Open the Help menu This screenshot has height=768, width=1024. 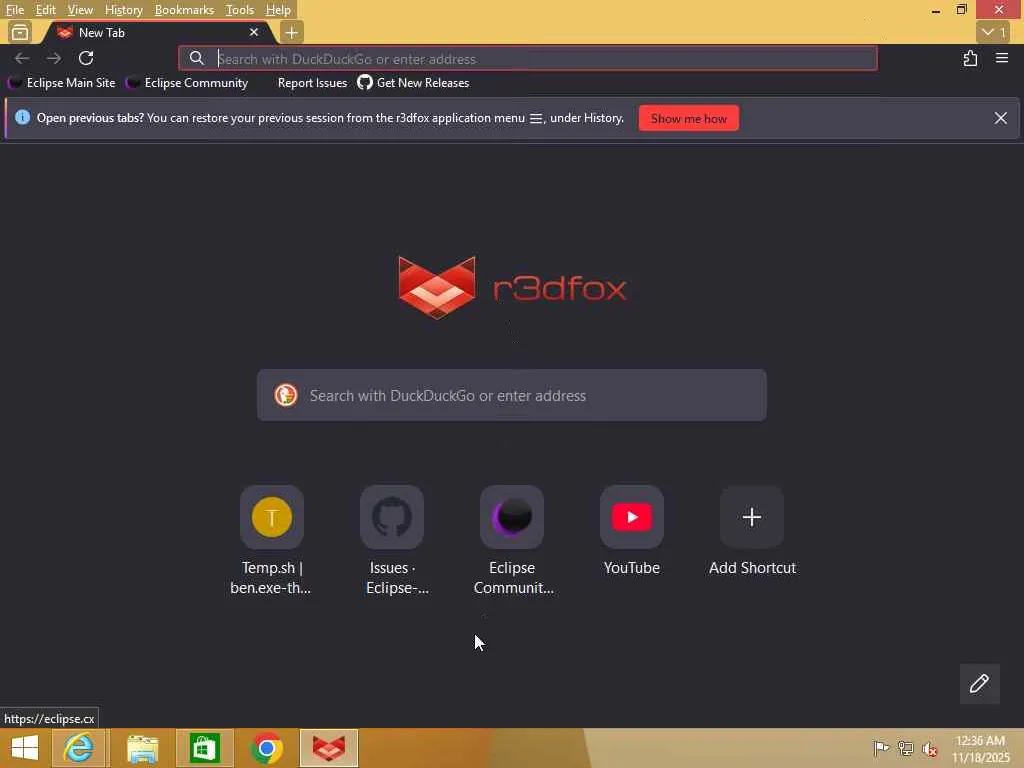point(278,10)
